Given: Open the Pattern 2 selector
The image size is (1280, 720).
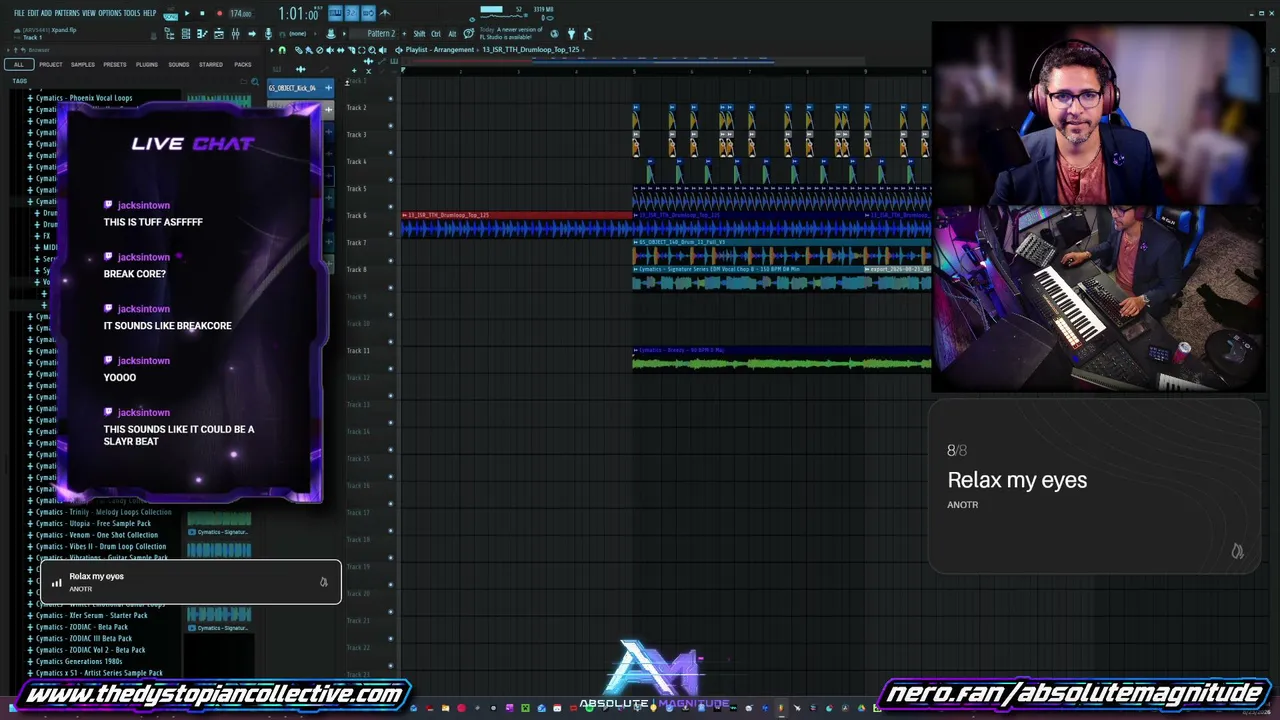Looking at the screenshot, I should (381, 34).
